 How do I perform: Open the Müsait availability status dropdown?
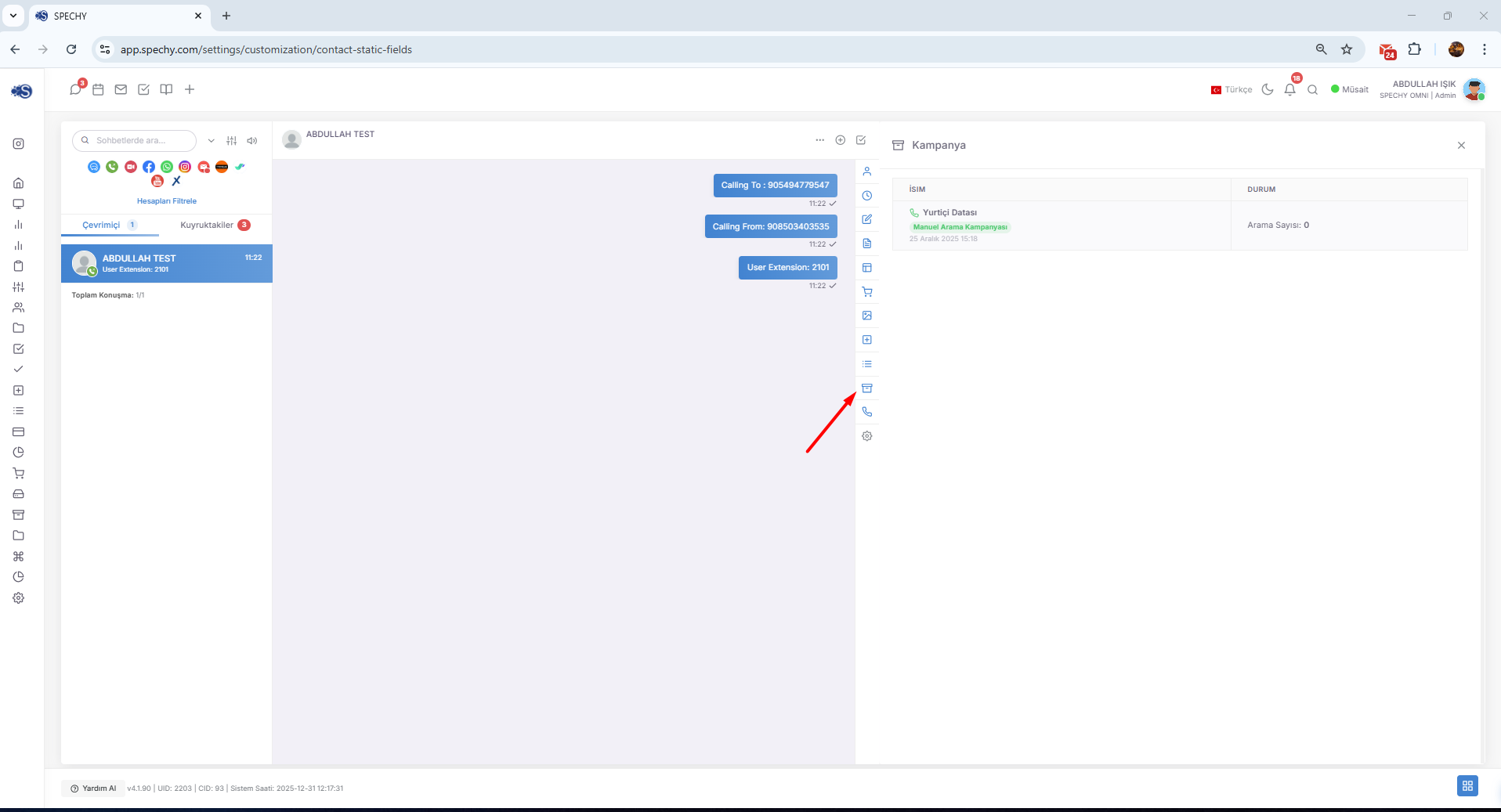coord(1350,89)
